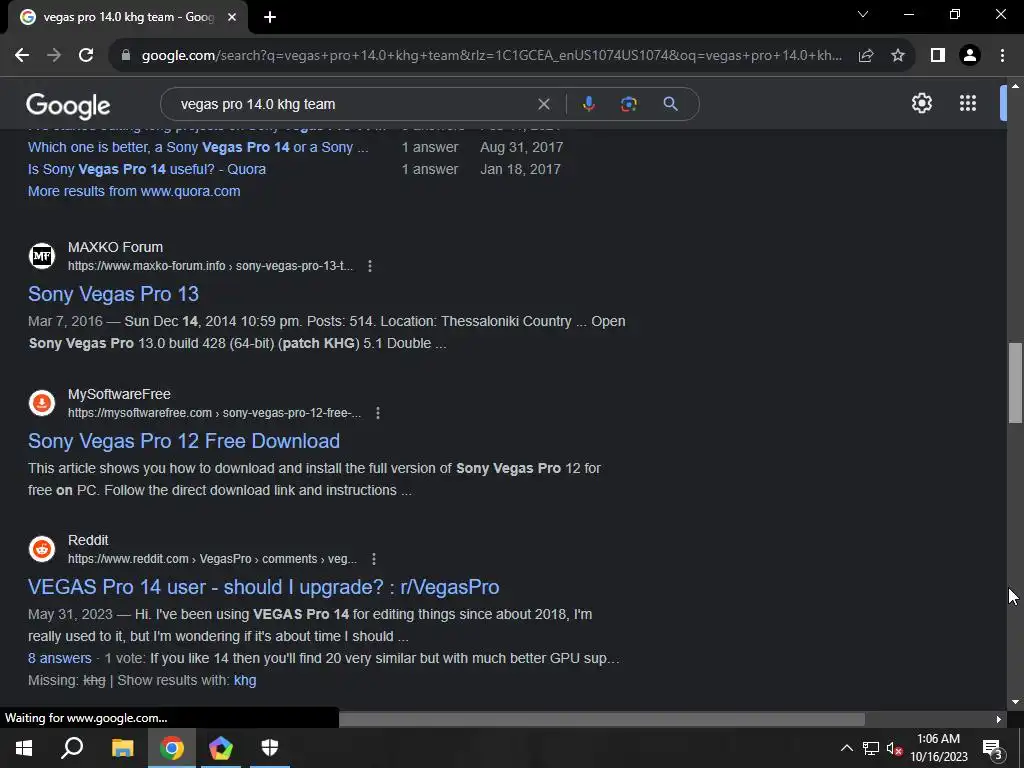
Task: Click the 8 answers link
Action: coord(59,658)
